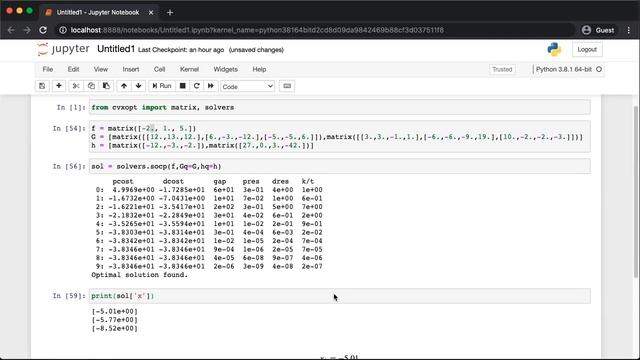Move selected cell down arrow
640x360 pixels.
click(x=138, y=86)
